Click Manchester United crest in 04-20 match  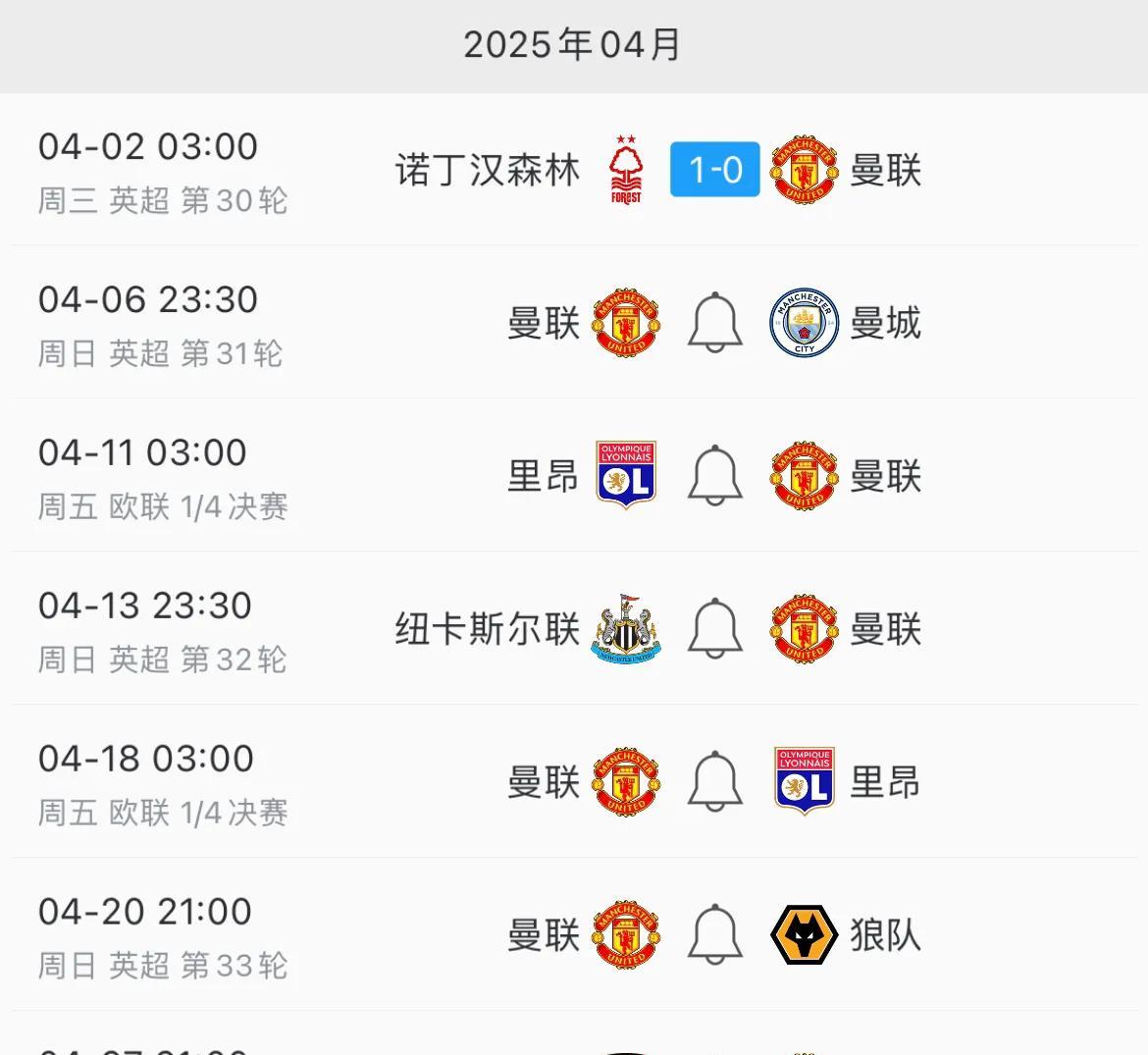[x=626, y=935]
